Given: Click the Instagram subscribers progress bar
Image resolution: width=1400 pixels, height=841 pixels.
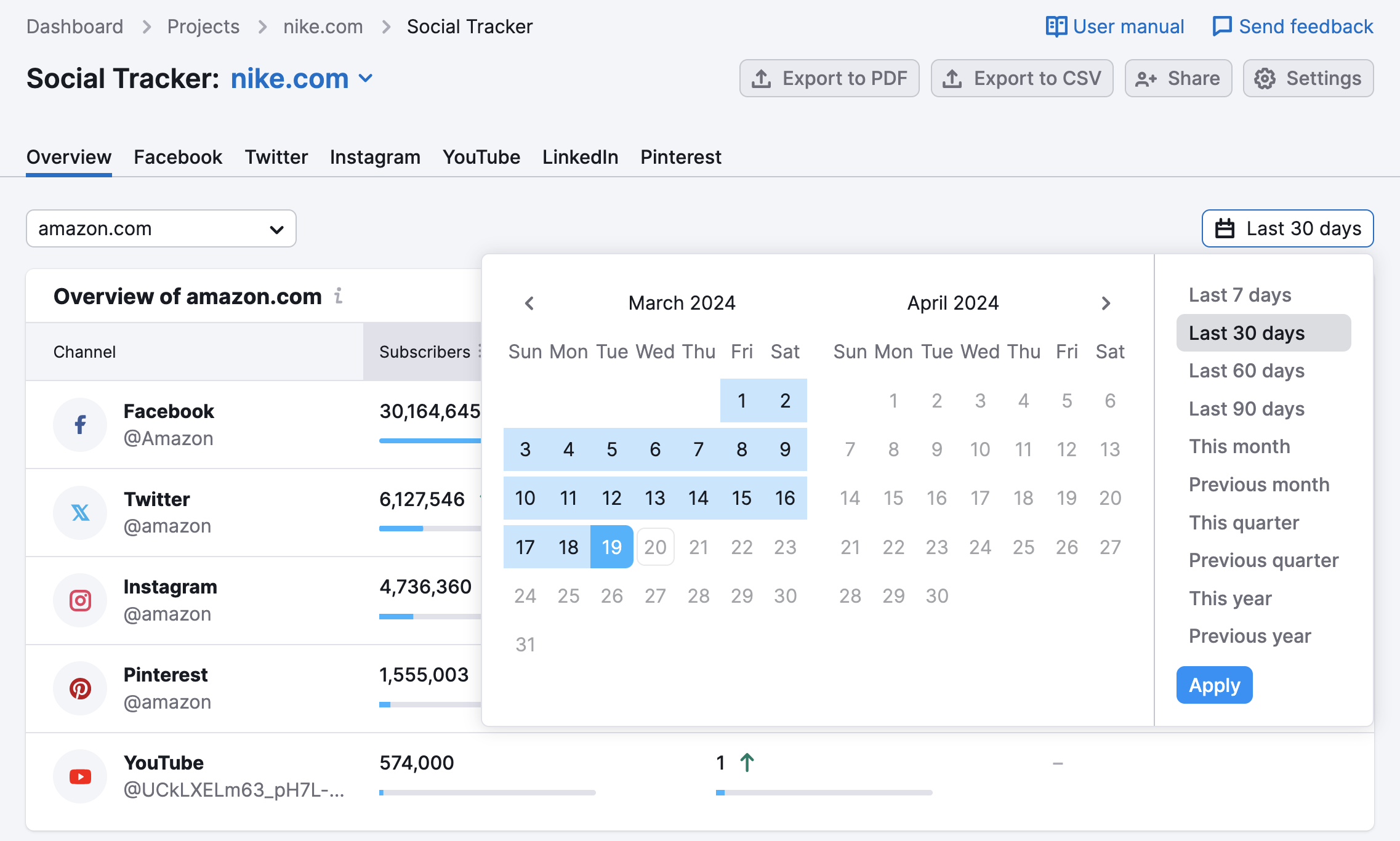Looking at the screenshot, I should click(x=430, y=617).
